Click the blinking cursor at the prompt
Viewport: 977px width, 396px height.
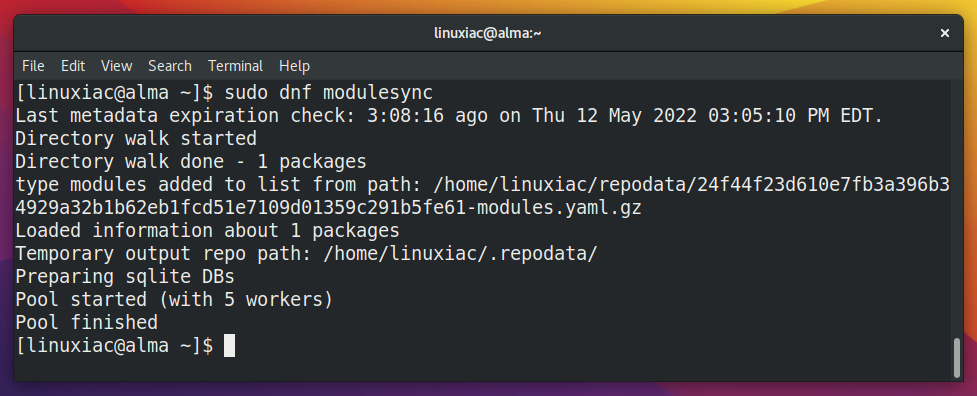click(x=229, y=346)
